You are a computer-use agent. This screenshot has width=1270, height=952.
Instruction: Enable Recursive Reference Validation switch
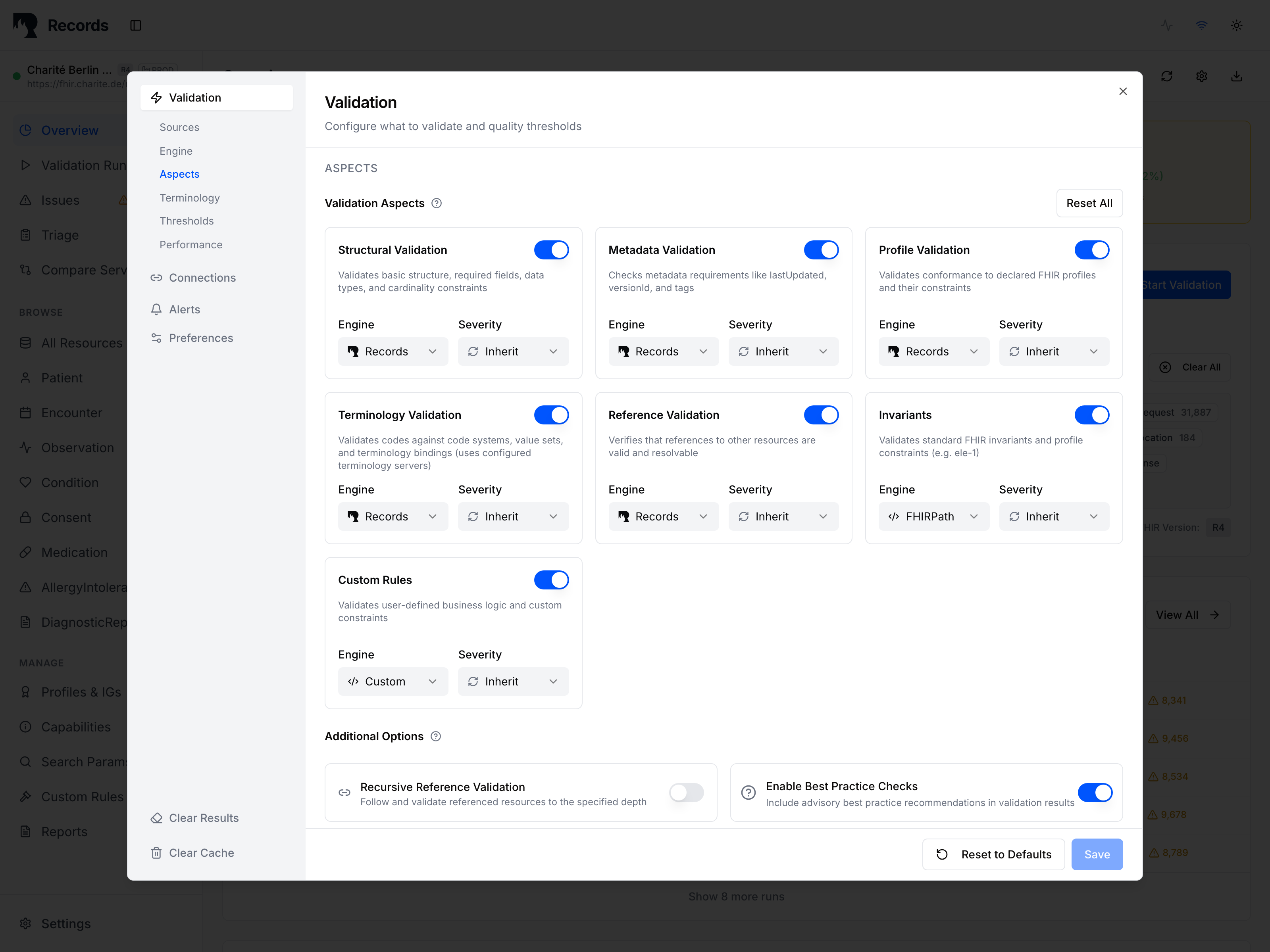(x=686, y=793)
